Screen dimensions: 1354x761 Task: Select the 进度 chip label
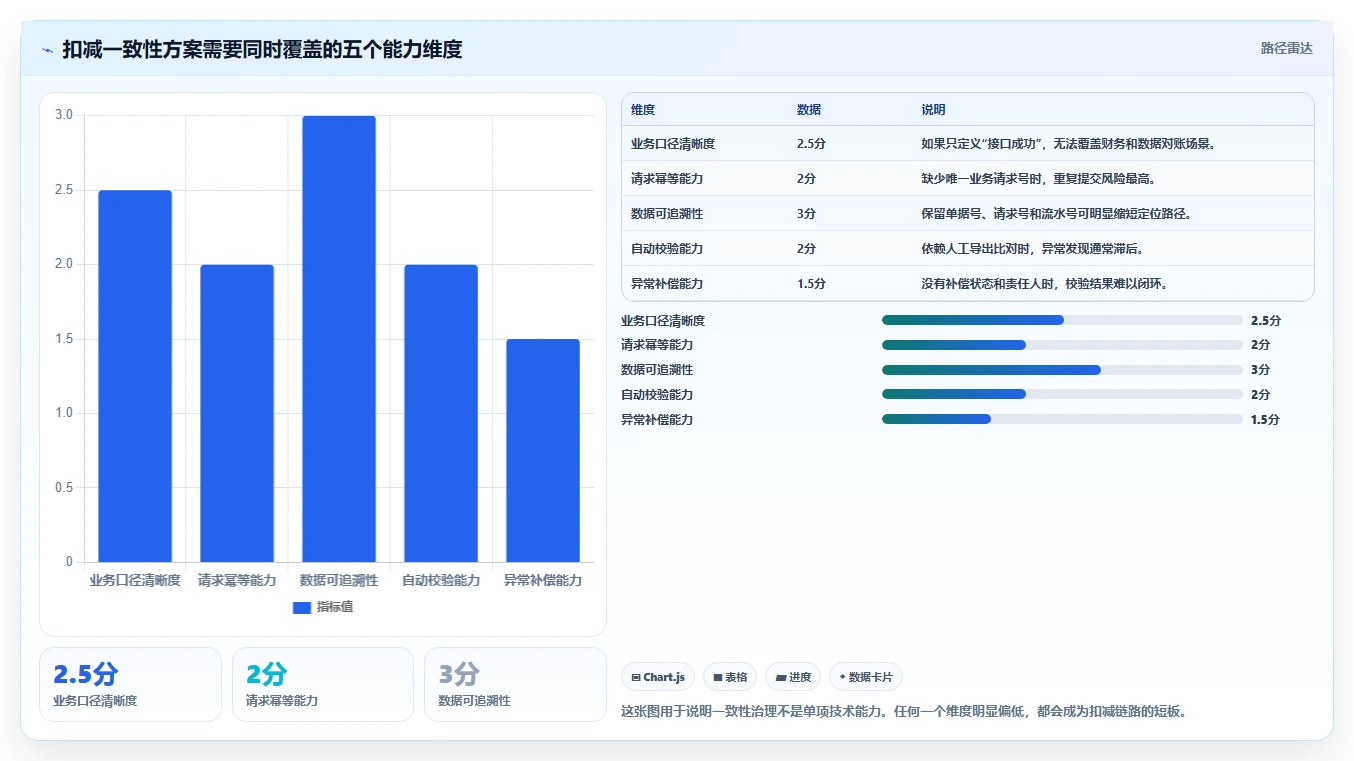click(x=800, y=678)
